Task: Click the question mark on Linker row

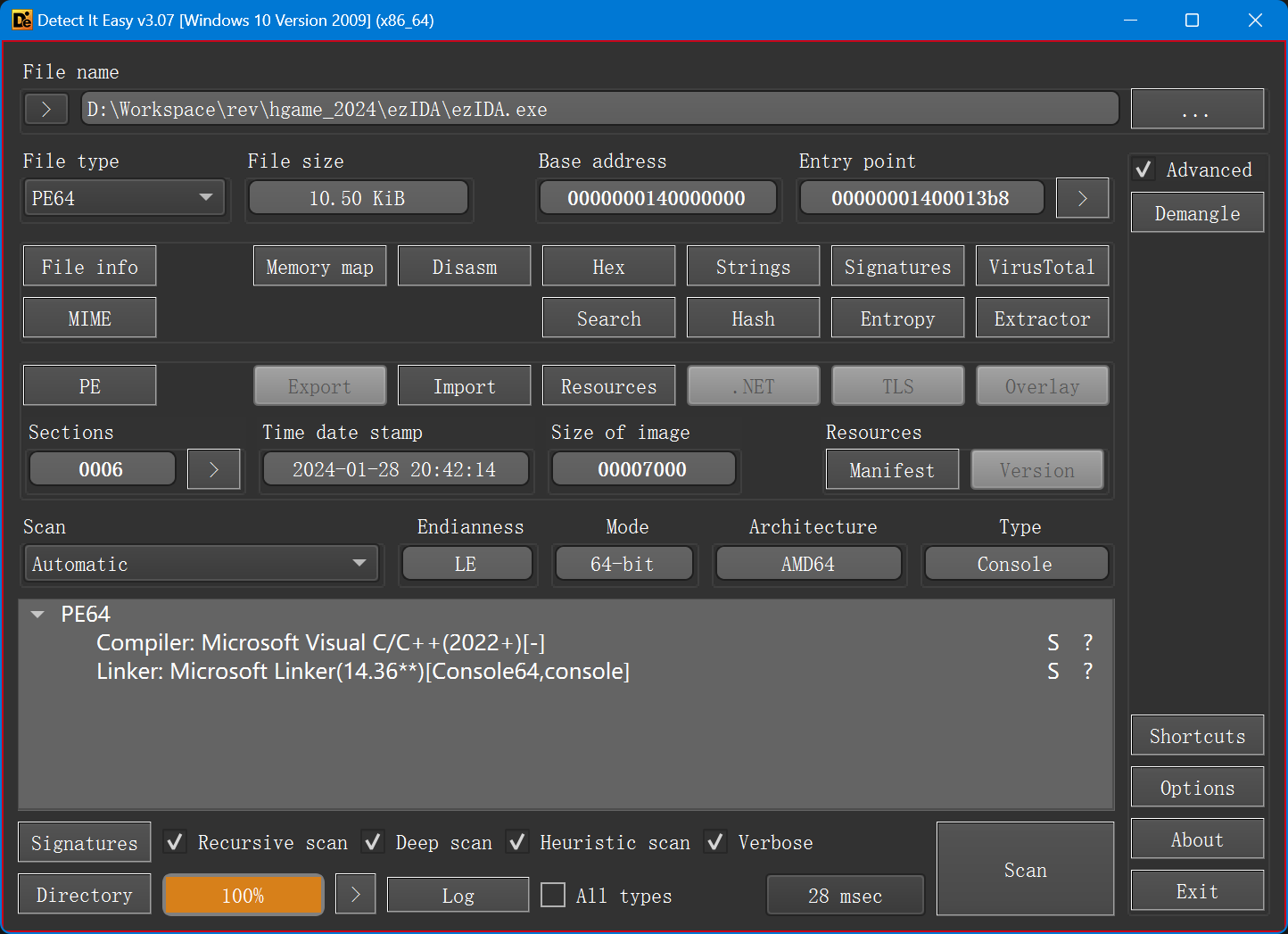Action: click(x=1087, y=672)
